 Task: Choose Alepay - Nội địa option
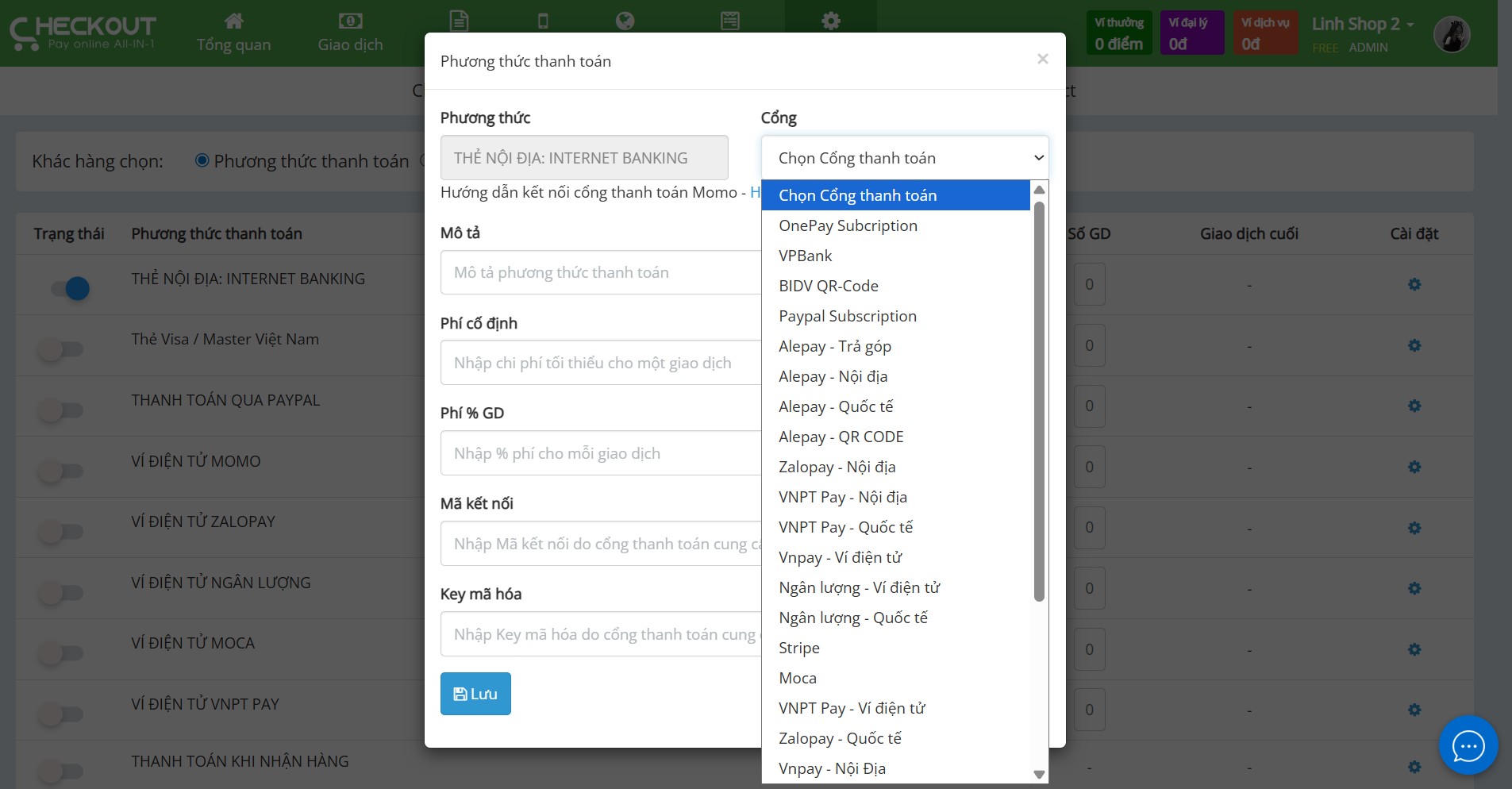tap(896, 376)
